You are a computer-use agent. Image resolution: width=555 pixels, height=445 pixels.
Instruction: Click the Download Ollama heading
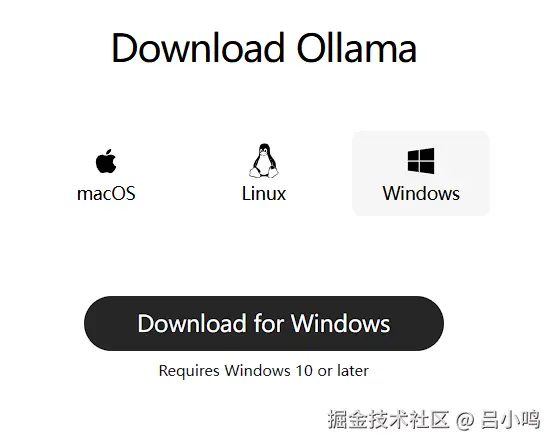[264, 48]
